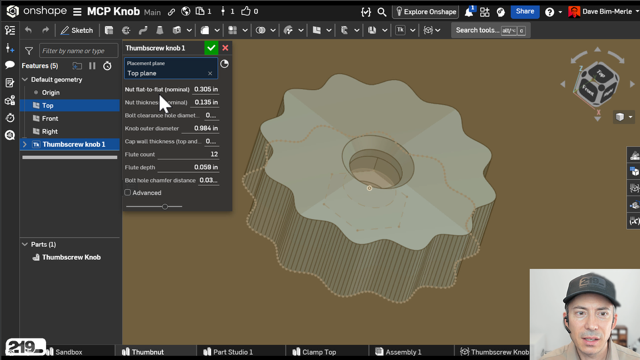
Task: Select the Loft tool
Action: 160,30
